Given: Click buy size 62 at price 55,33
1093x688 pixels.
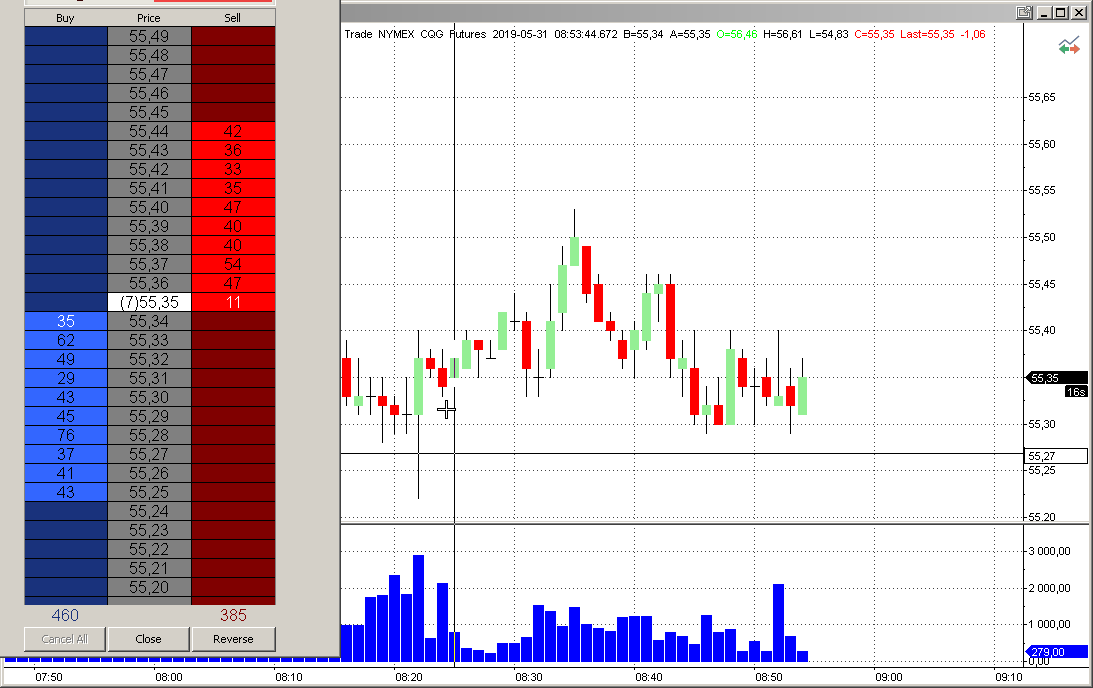Looking at the screenshot, I should [x=66, y=340].
